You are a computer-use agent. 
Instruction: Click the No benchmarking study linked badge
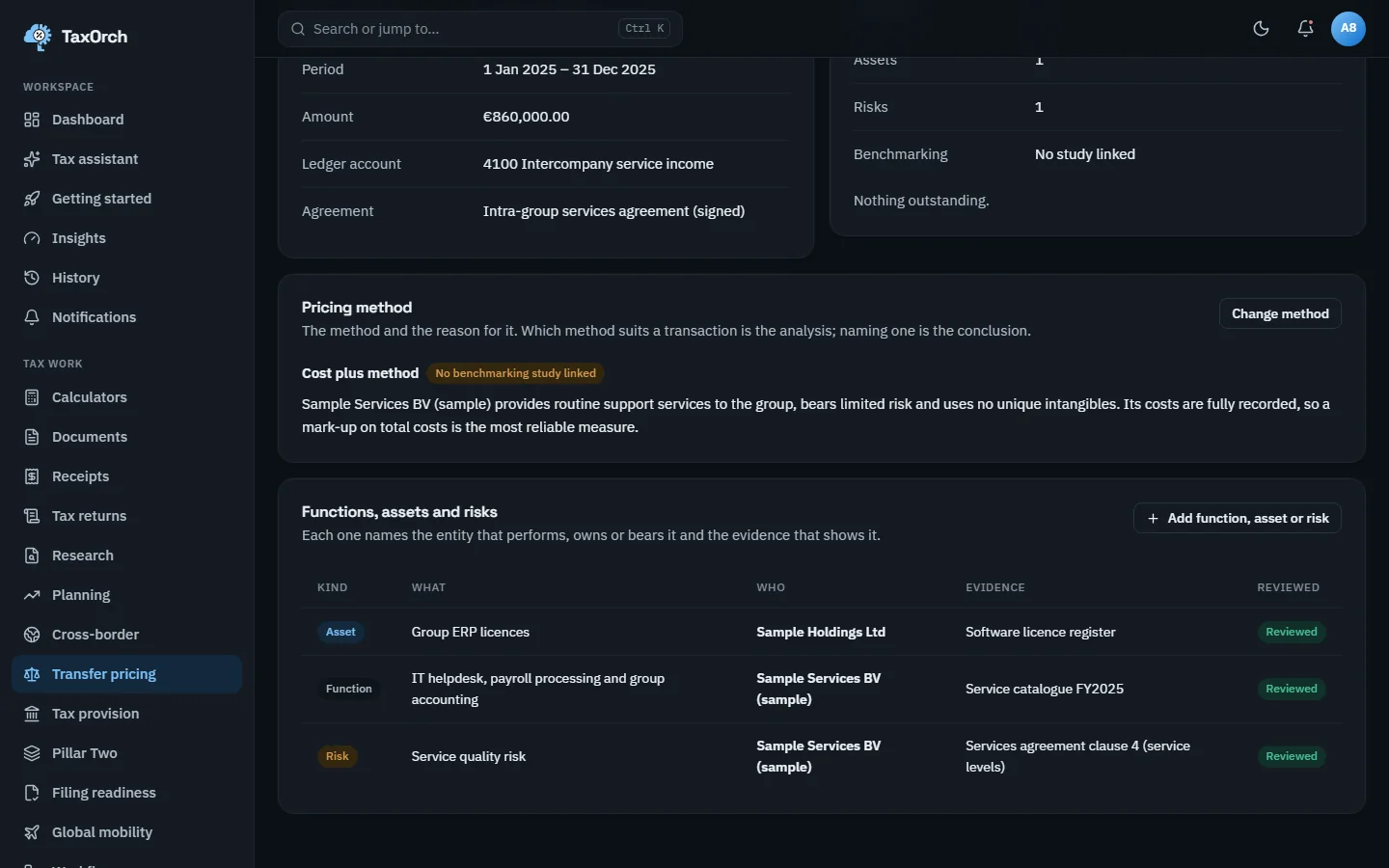[x=515, y=373]
